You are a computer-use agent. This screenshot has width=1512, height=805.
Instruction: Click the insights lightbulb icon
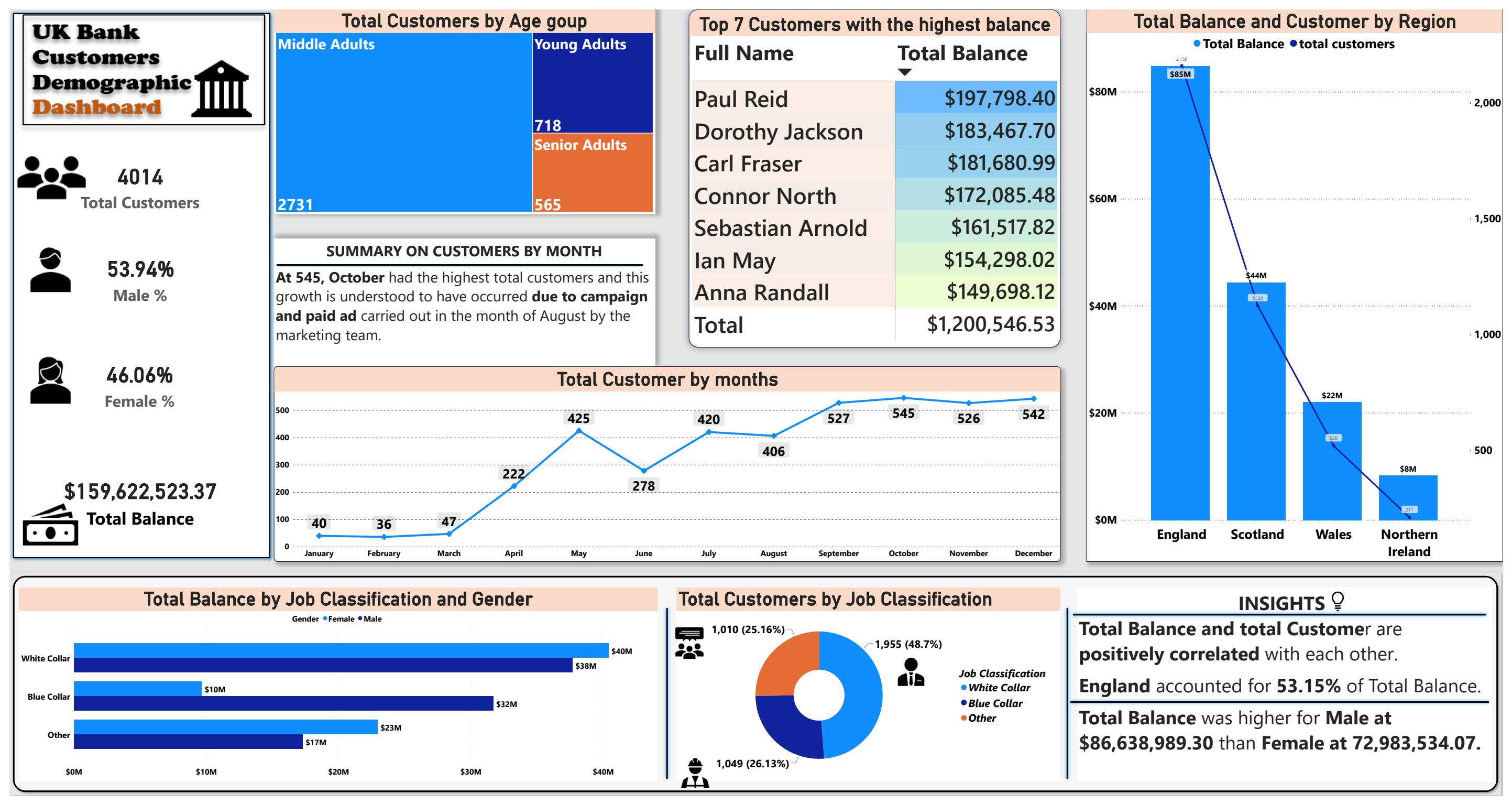[x=1338, y=601]
